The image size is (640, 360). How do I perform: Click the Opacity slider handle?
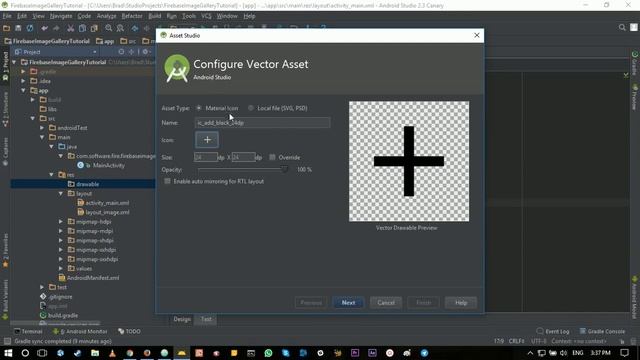tap(284, 169)
